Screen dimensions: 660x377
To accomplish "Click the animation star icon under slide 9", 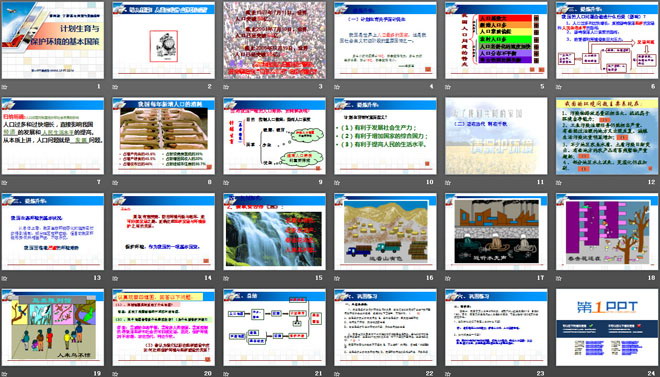I will pos(226,183).
